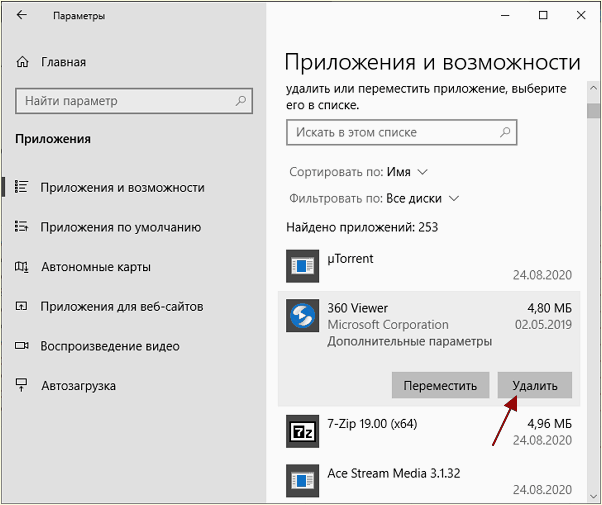Click the Автономные карты map icon

(21, 267)
